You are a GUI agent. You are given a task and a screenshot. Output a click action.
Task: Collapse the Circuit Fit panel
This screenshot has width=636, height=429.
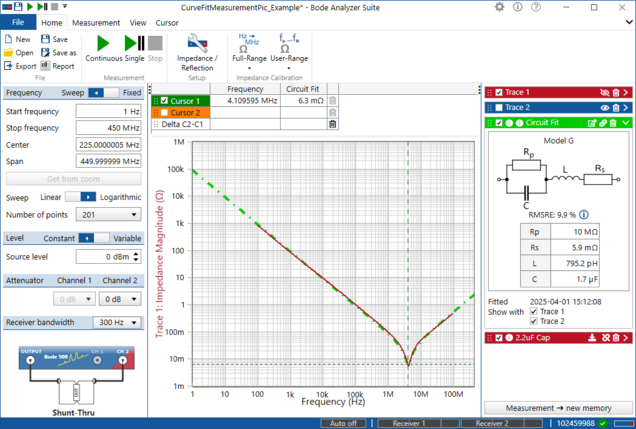(x=625, y=123)
